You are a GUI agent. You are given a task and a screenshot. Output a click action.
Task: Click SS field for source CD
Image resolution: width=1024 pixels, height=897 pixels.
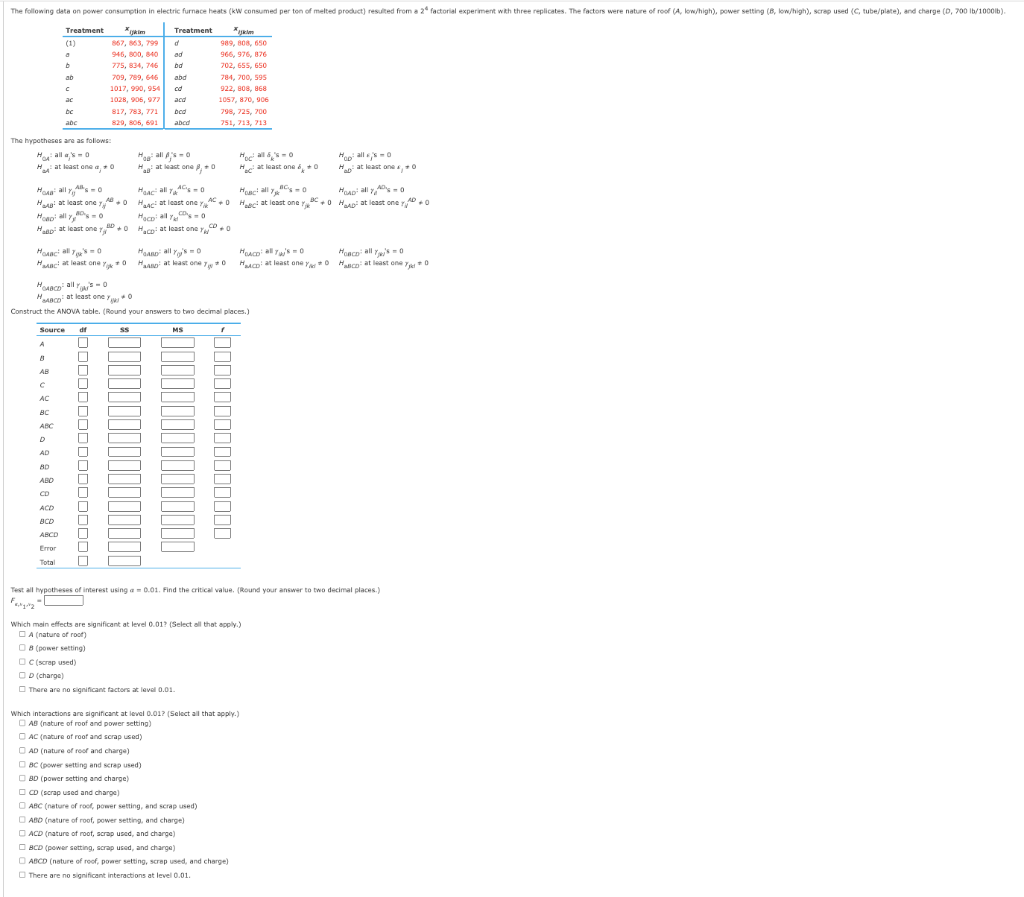pyautogui.click(x=124, y=493)
